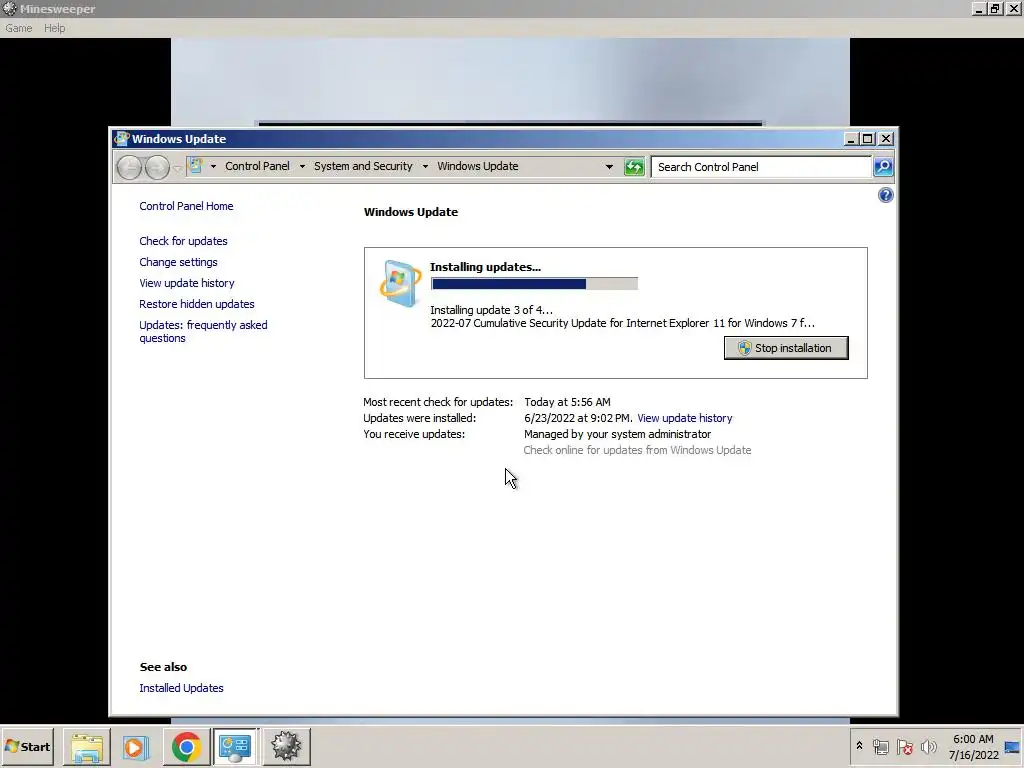Click the installation progress bar

tap(534, 283)
